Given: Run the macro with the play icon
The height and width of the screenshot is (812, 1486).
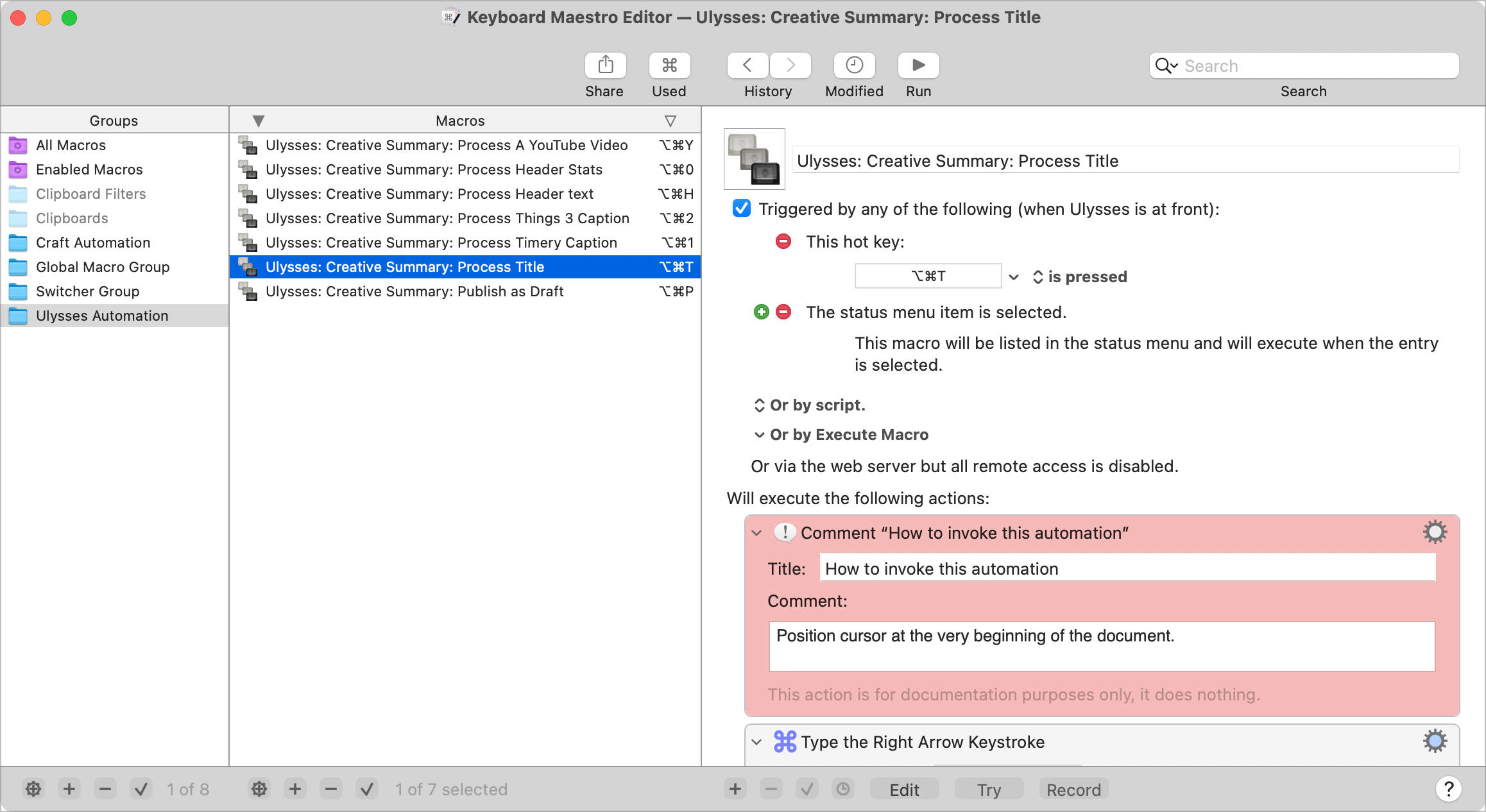Looking at the screenshot, I should tap(918, 65).
